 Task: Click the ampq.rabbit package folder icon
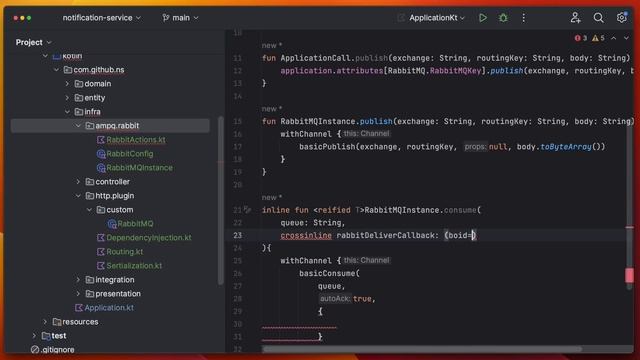90,126
